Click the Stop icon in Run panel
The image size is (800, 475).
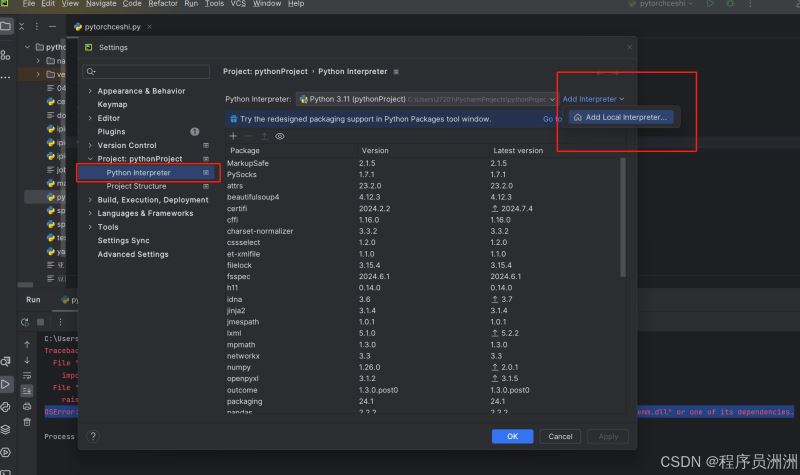tap(41, 322)
